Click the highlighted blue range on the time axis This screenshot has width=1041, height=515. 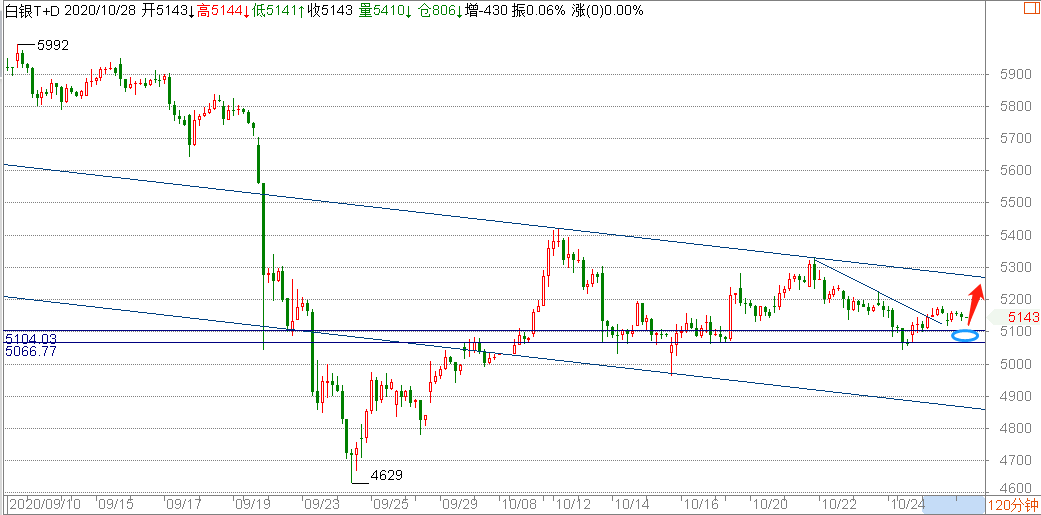(x=955, y=504)
